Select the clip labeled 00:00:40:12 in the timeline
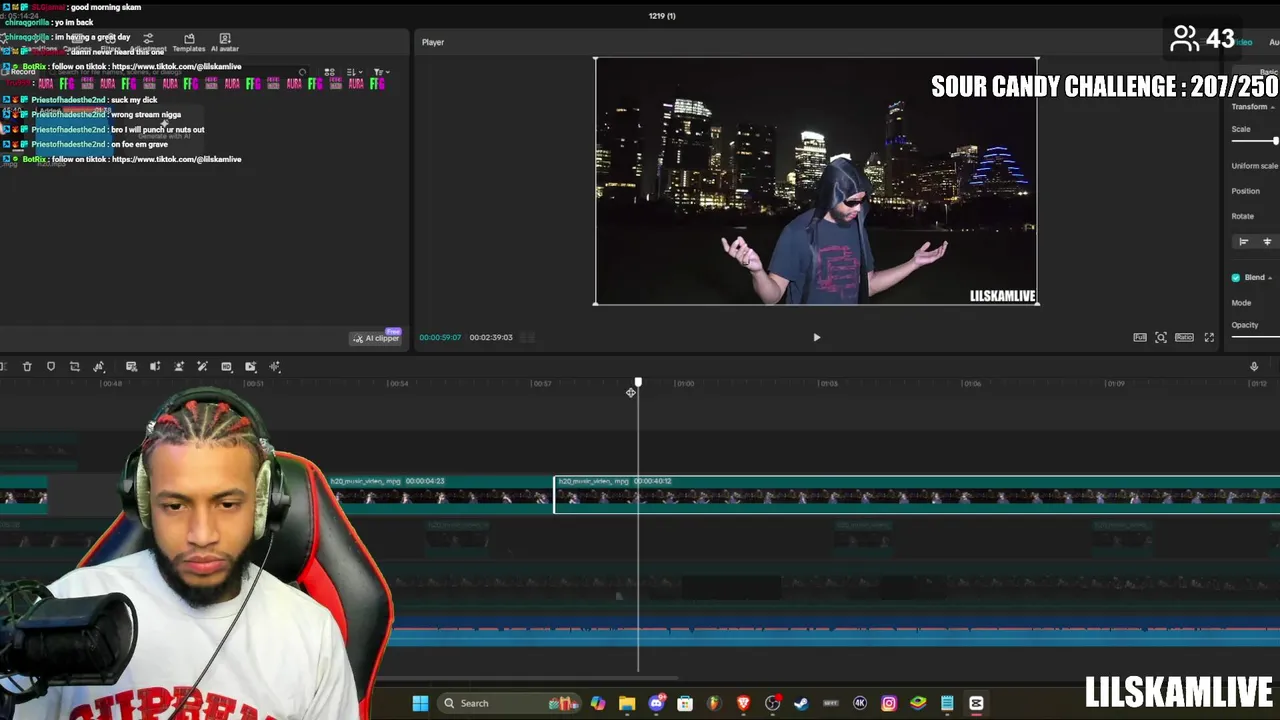The image size is (1280, 720). click(x=917, y=494)
